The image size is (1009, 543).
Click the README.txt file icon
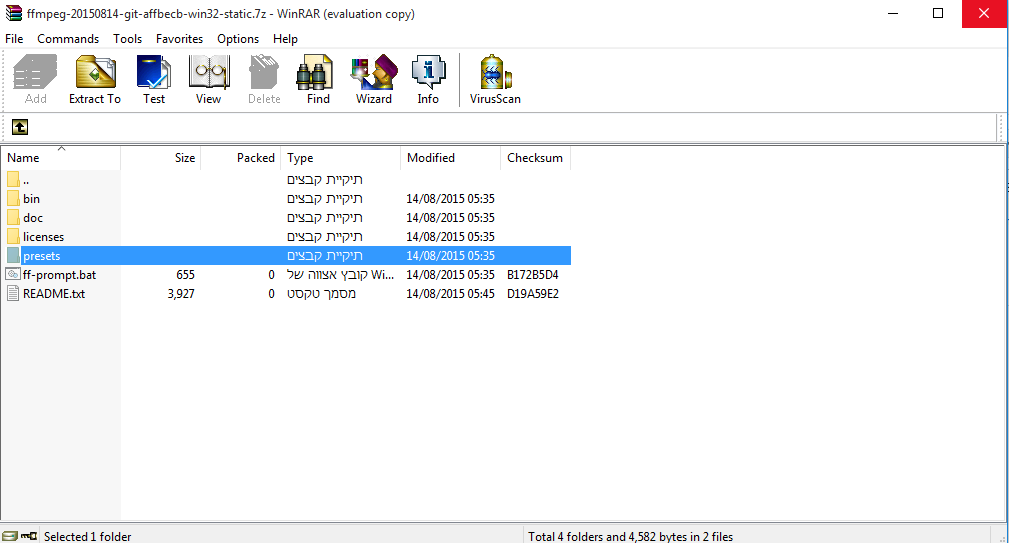(13, 293)
